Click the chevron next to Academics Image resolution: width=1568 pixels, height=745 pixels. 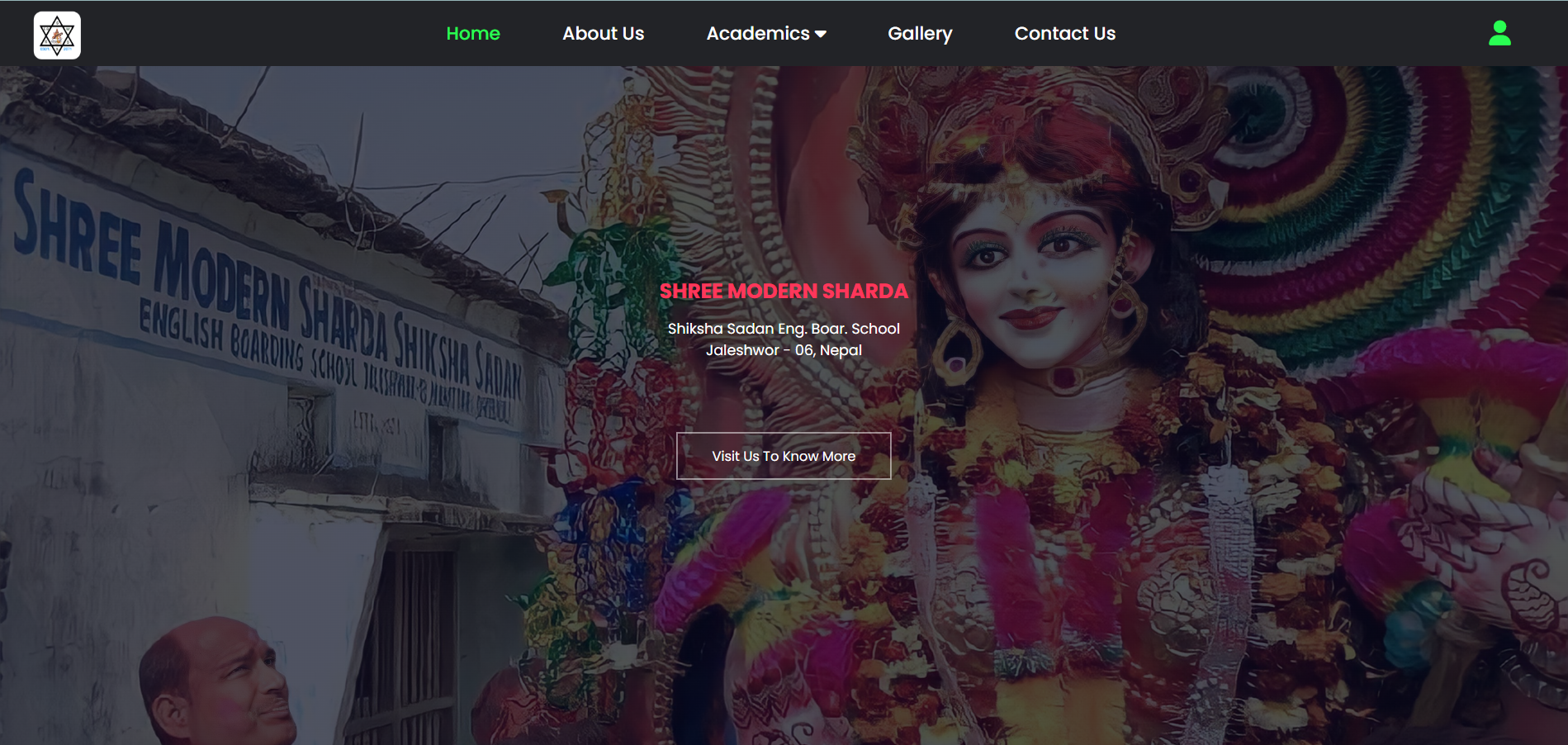[819, 34]
